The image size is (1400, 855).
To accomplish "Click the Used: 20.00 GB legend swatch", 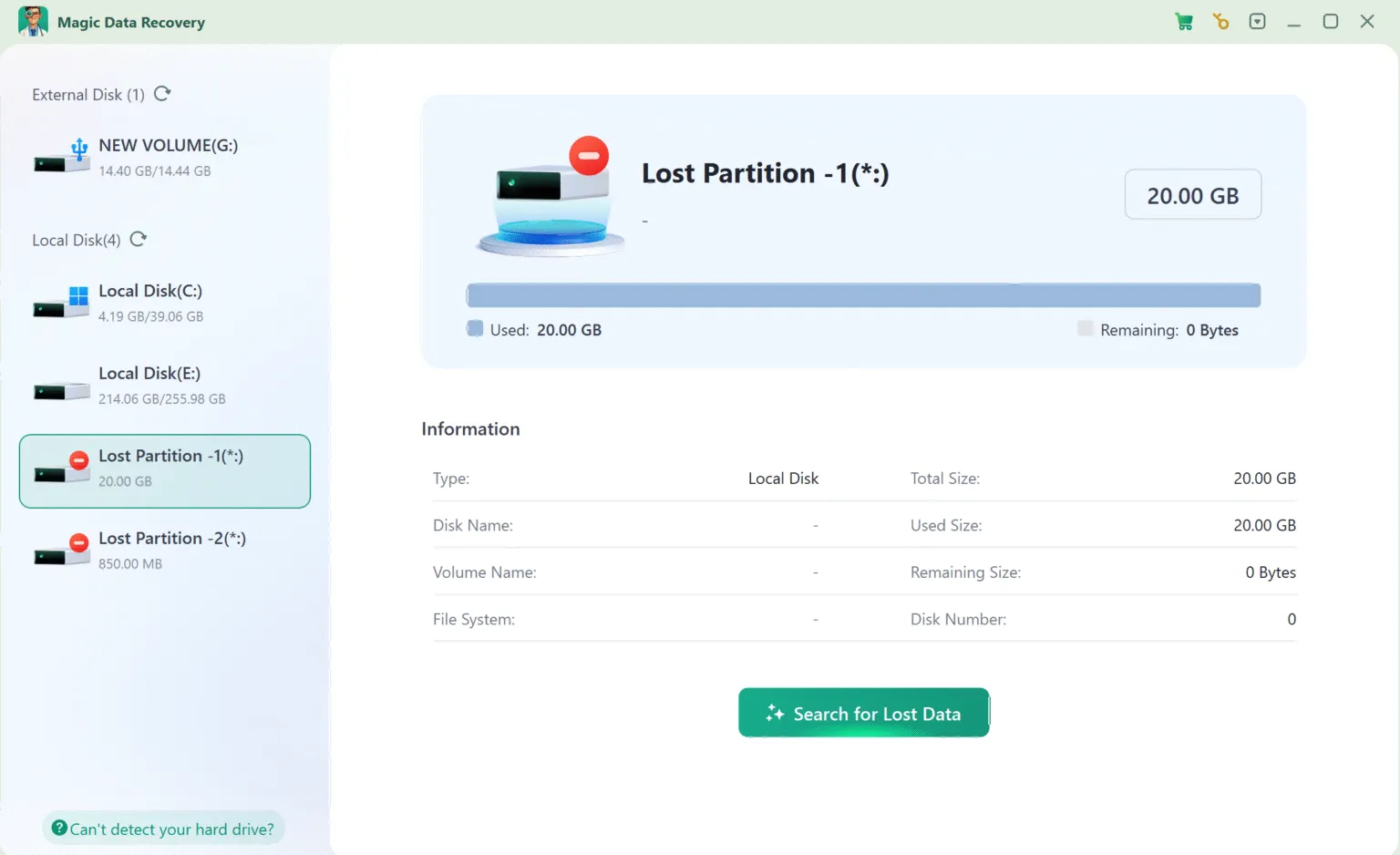I will click(x=474, y=329).
